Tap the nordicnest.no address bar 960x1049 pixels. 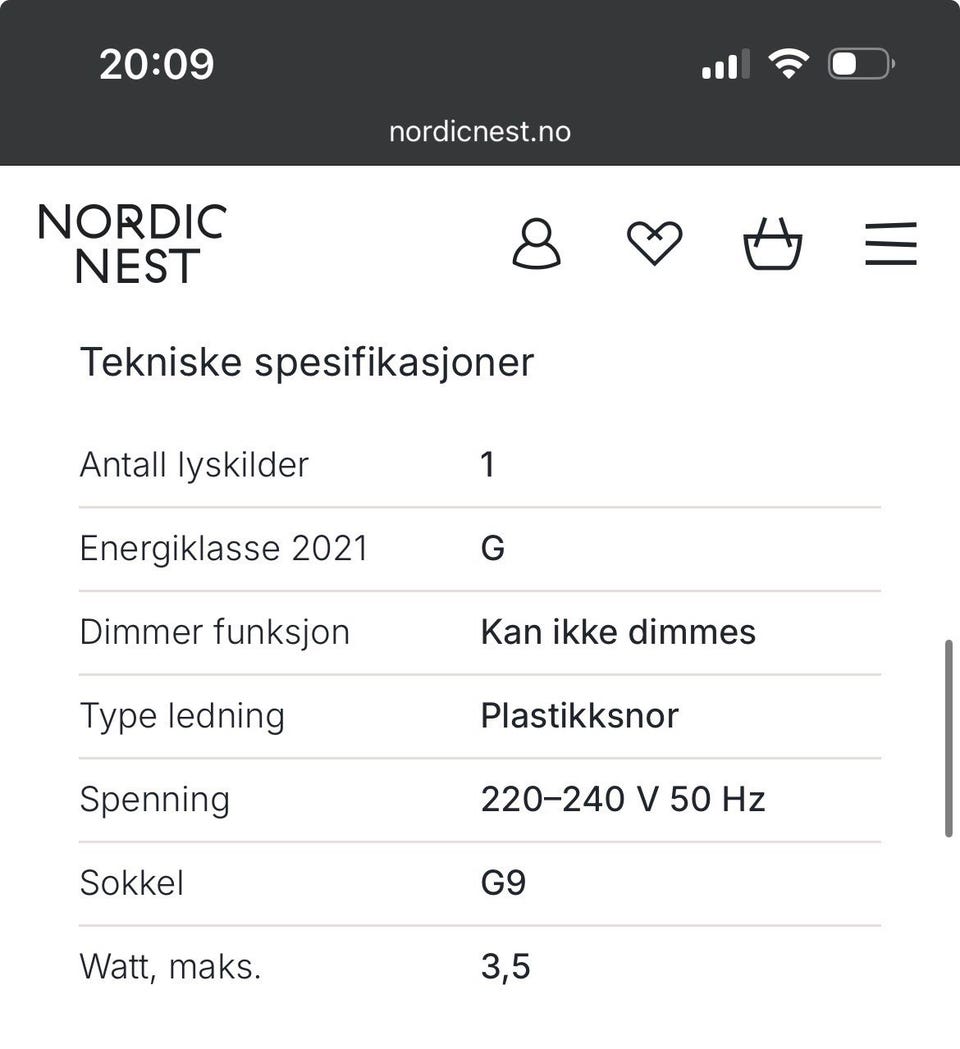[480, 132]
